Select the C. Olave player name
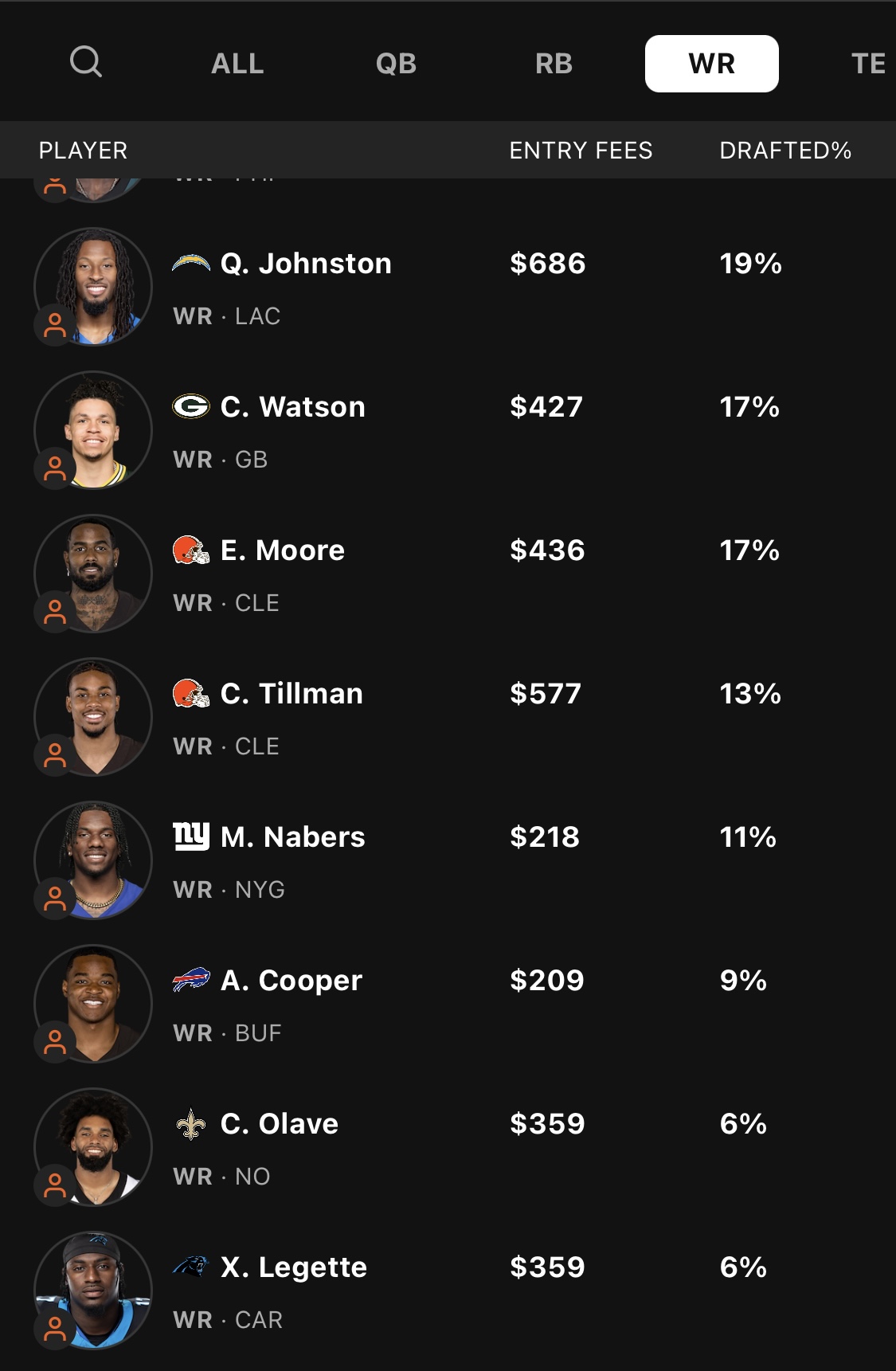 pos(279,1123)
